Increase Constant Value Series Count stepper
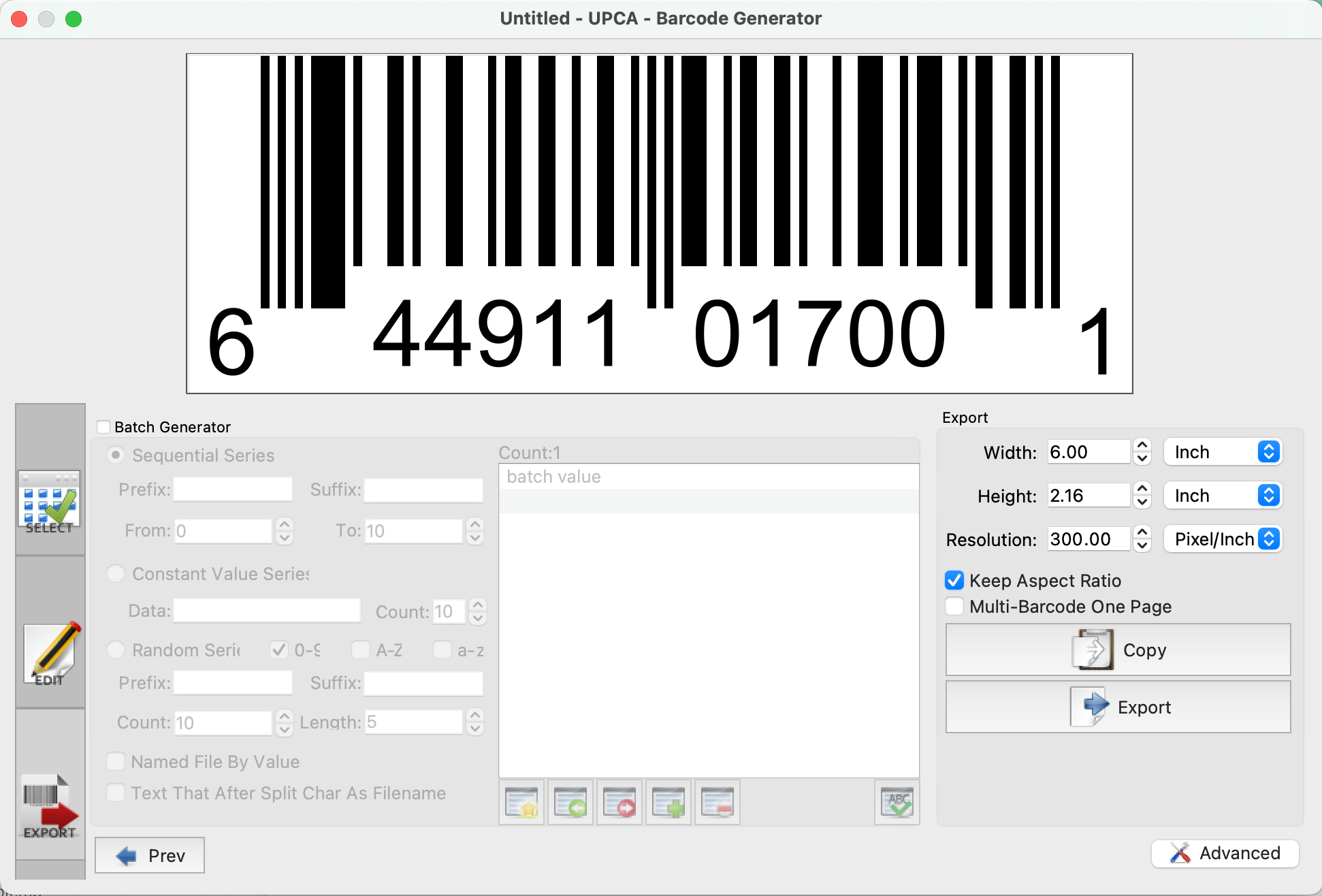1322x896 pixels. click(x=478, y=605)
